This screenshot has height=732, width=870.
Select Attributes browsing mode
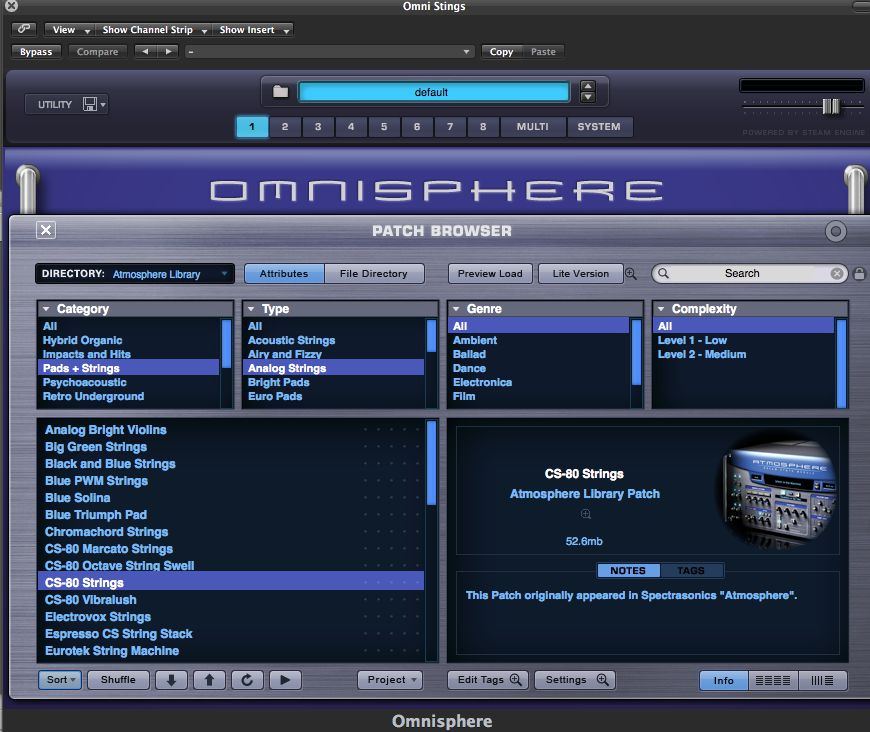pos(284,274)
